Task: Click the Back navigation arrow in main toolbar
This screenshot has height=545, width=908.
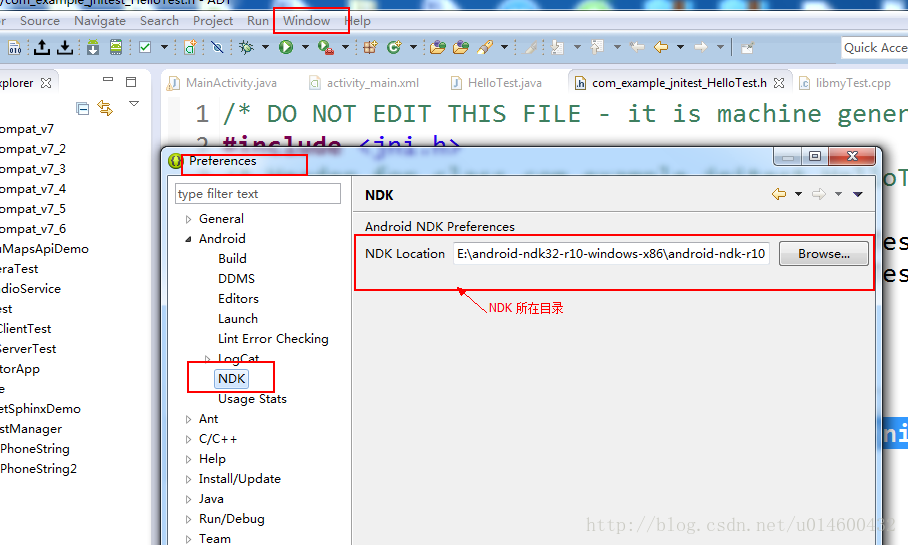Action: [x=661, y=47]
